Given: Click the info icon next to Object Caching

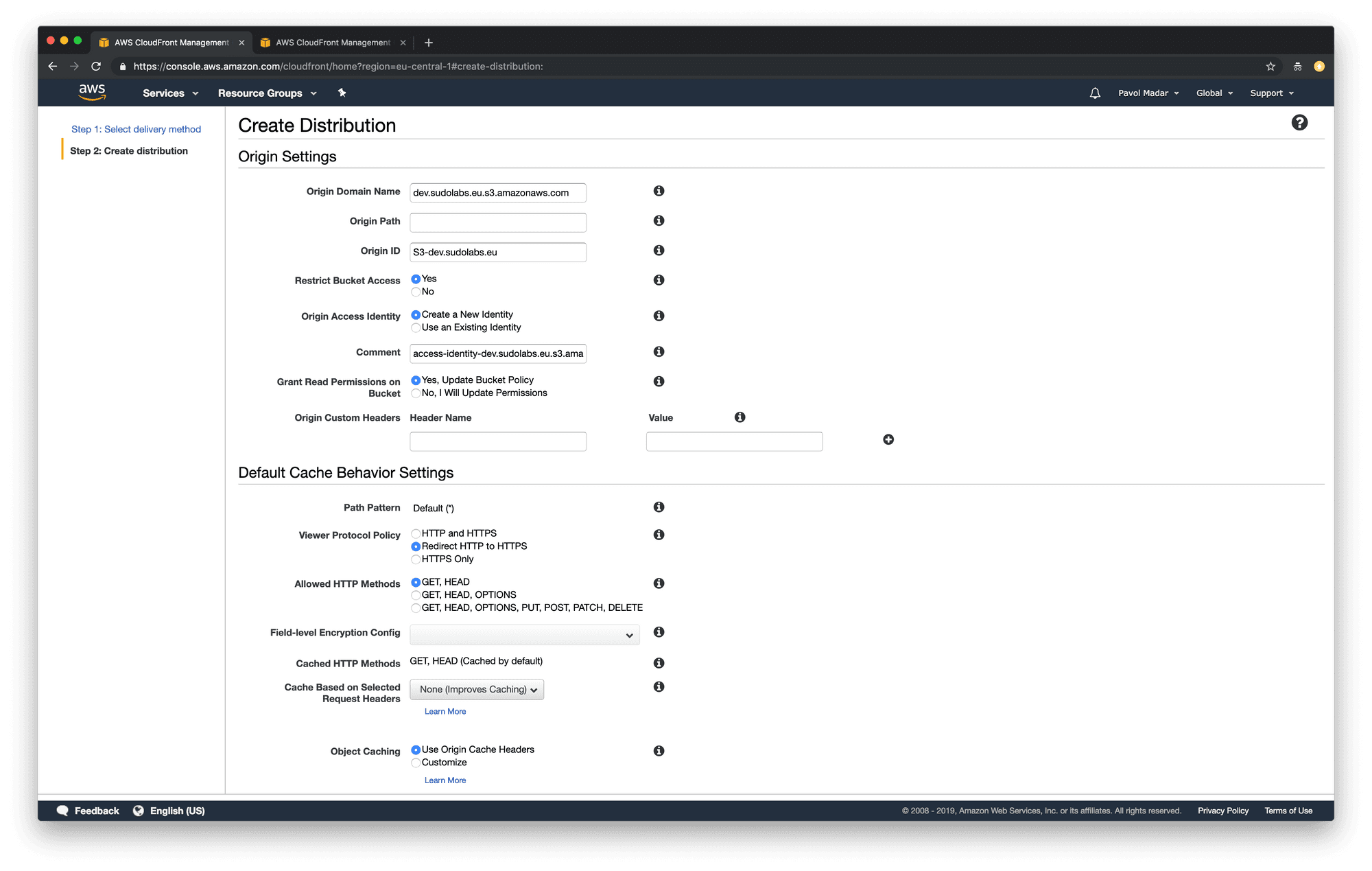Looking at the screenshot, I should (x=659, y=749).
